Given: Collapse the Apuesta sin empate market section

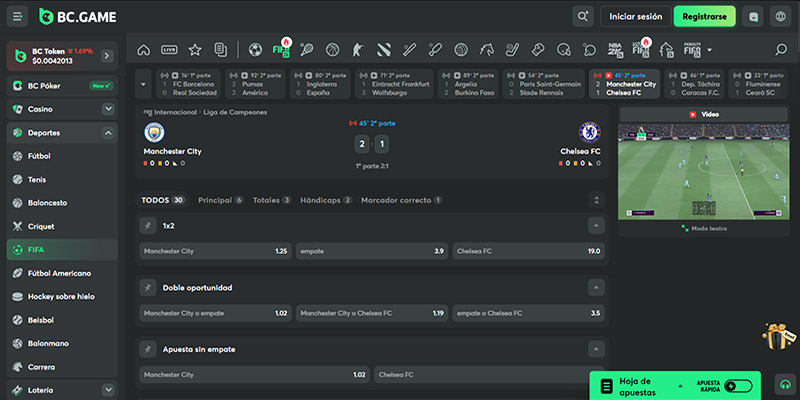Looking at the screenshot, I should coord(596,349).
